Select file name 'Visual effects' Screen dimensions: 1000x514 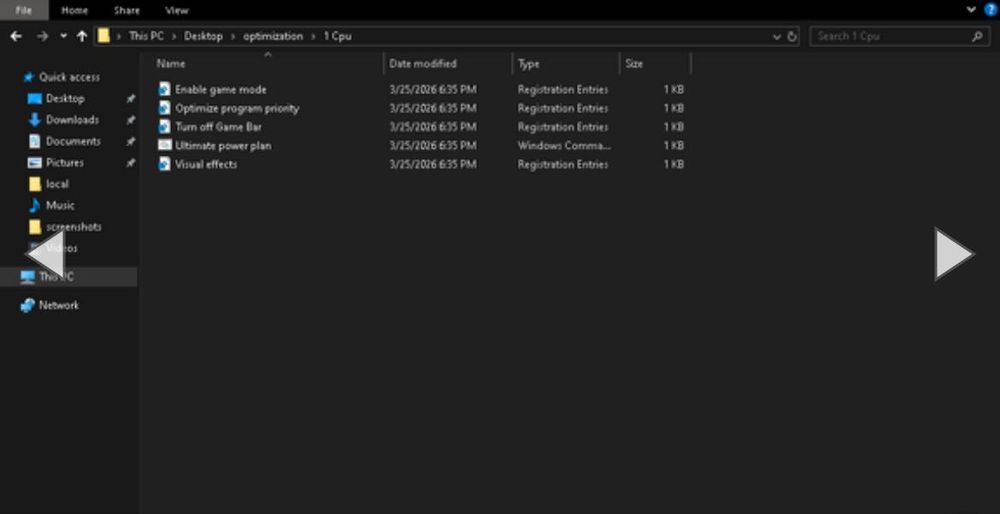click(x=206, y=164)
